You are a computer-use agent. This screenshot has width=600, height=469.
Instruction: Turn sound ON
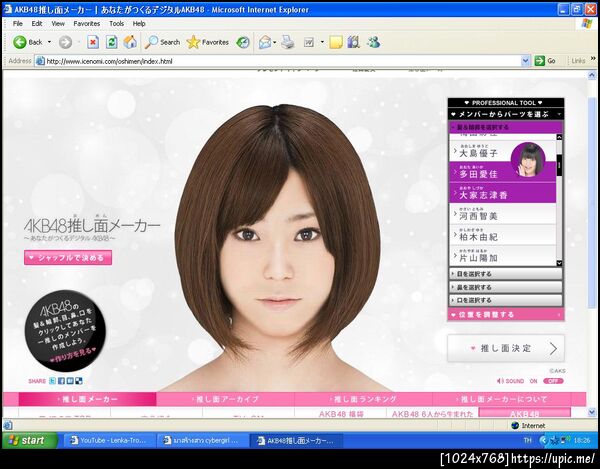(x=533, y=381)
